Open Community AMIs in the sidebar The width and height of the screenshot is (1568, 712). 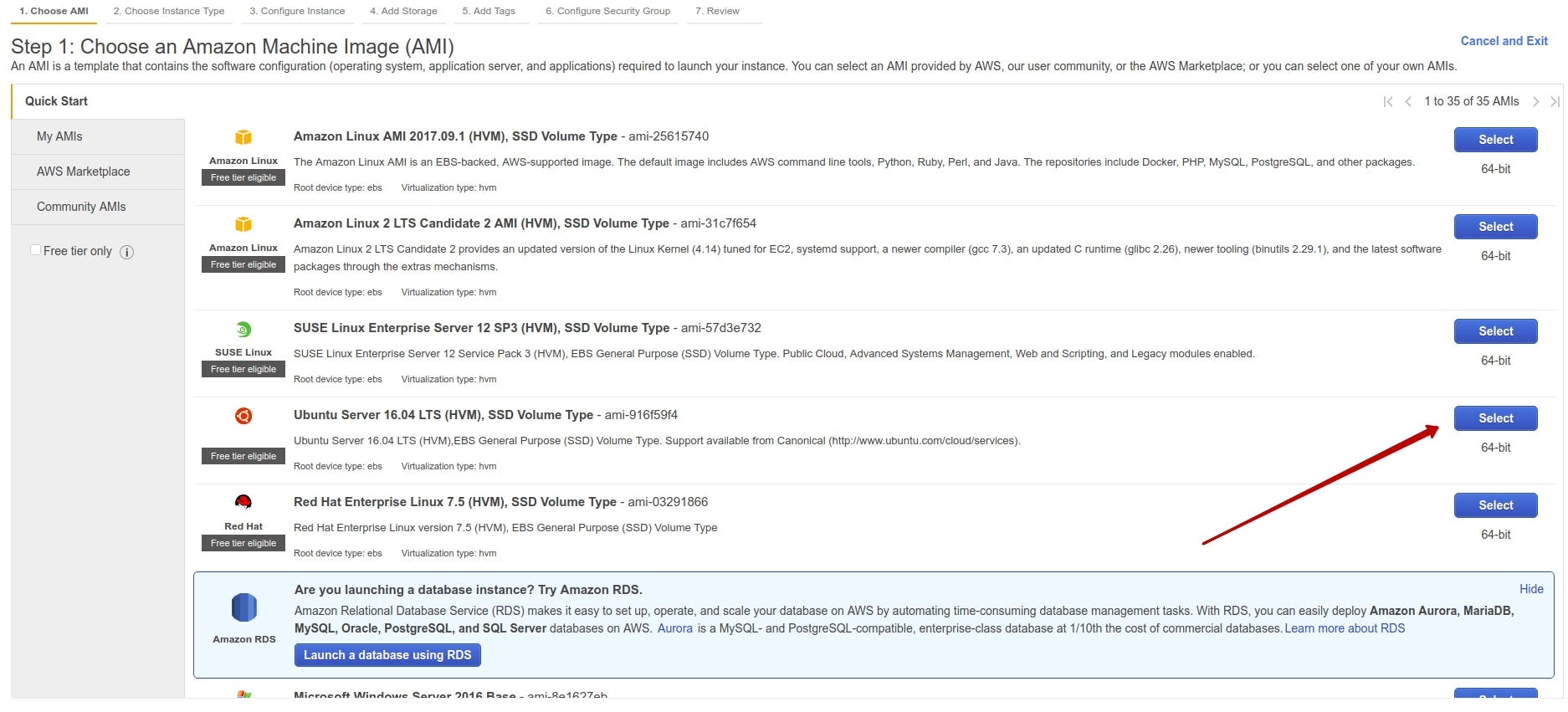(98, 207)
